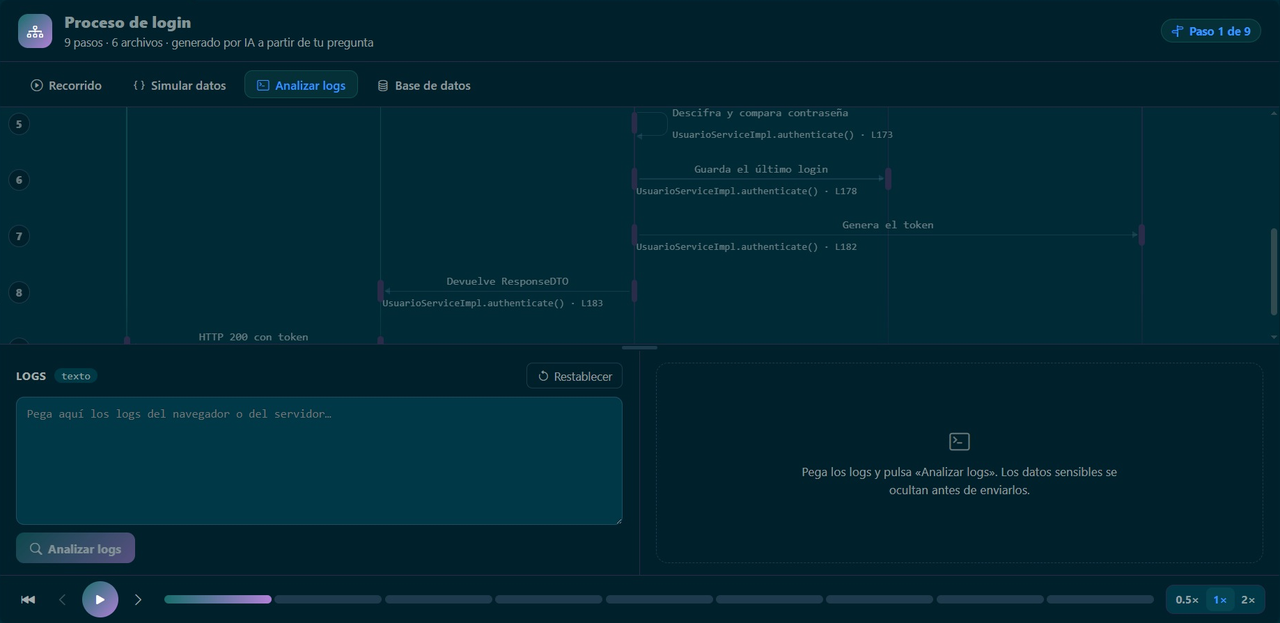The image size is (1280, 623).
Task: Click the 'Descifra y compara contraseña' label
Action: coord(760,113)
